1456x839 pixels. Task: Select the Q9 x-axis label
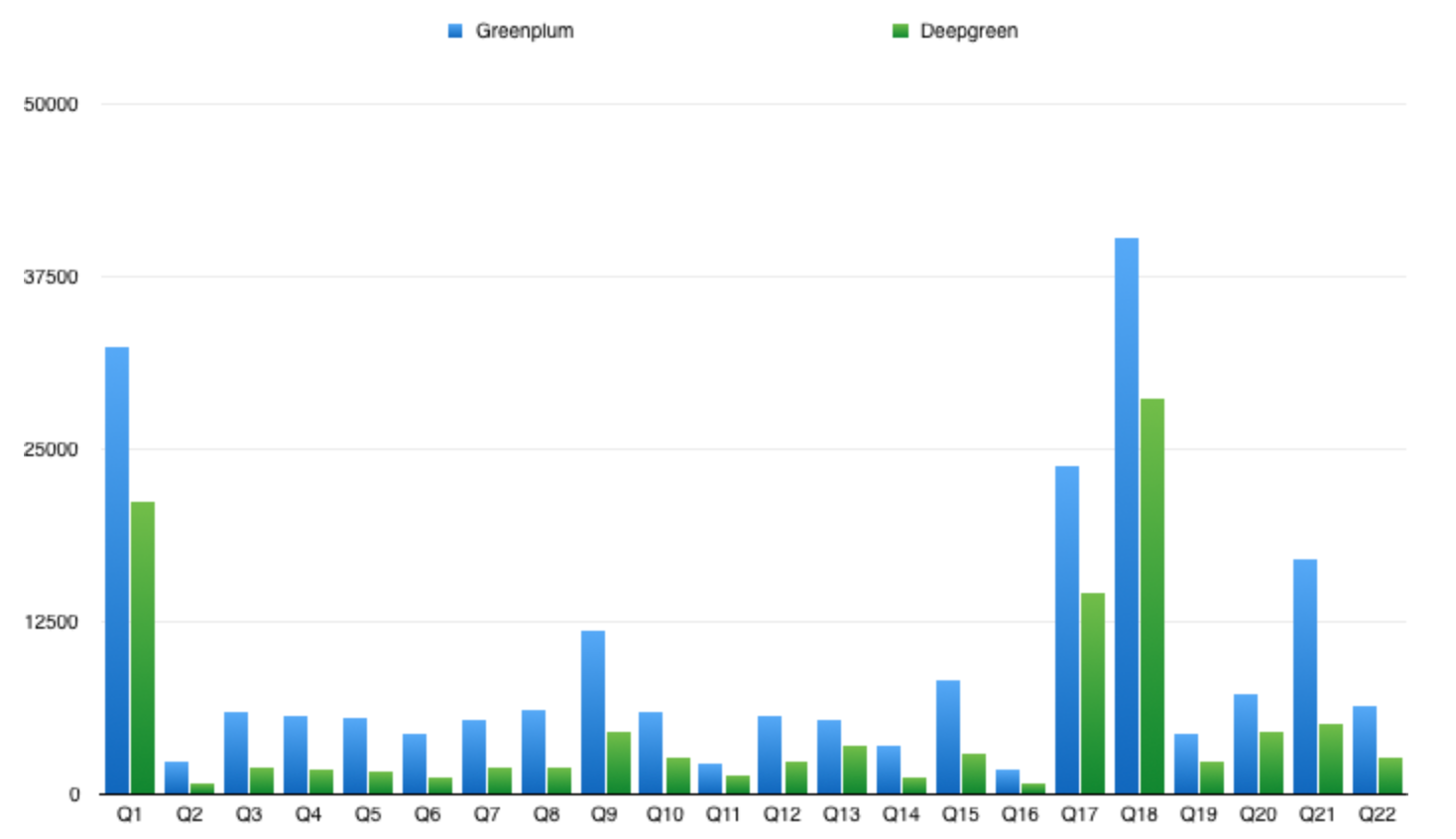click(605, 814)
